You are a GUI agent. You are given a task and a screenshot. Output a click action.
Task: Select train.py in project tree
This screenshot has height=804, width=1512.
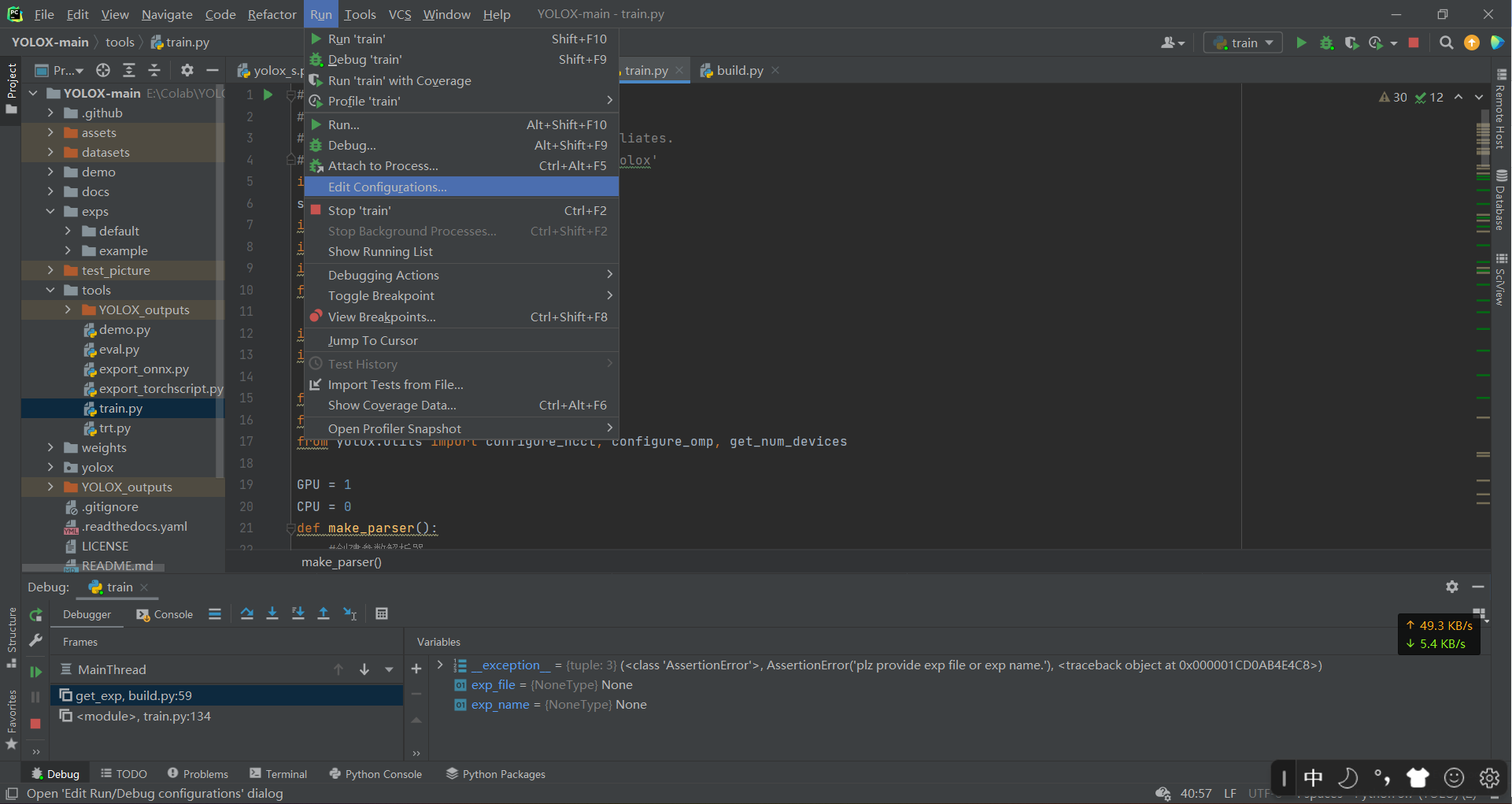[x=120, y=408]
